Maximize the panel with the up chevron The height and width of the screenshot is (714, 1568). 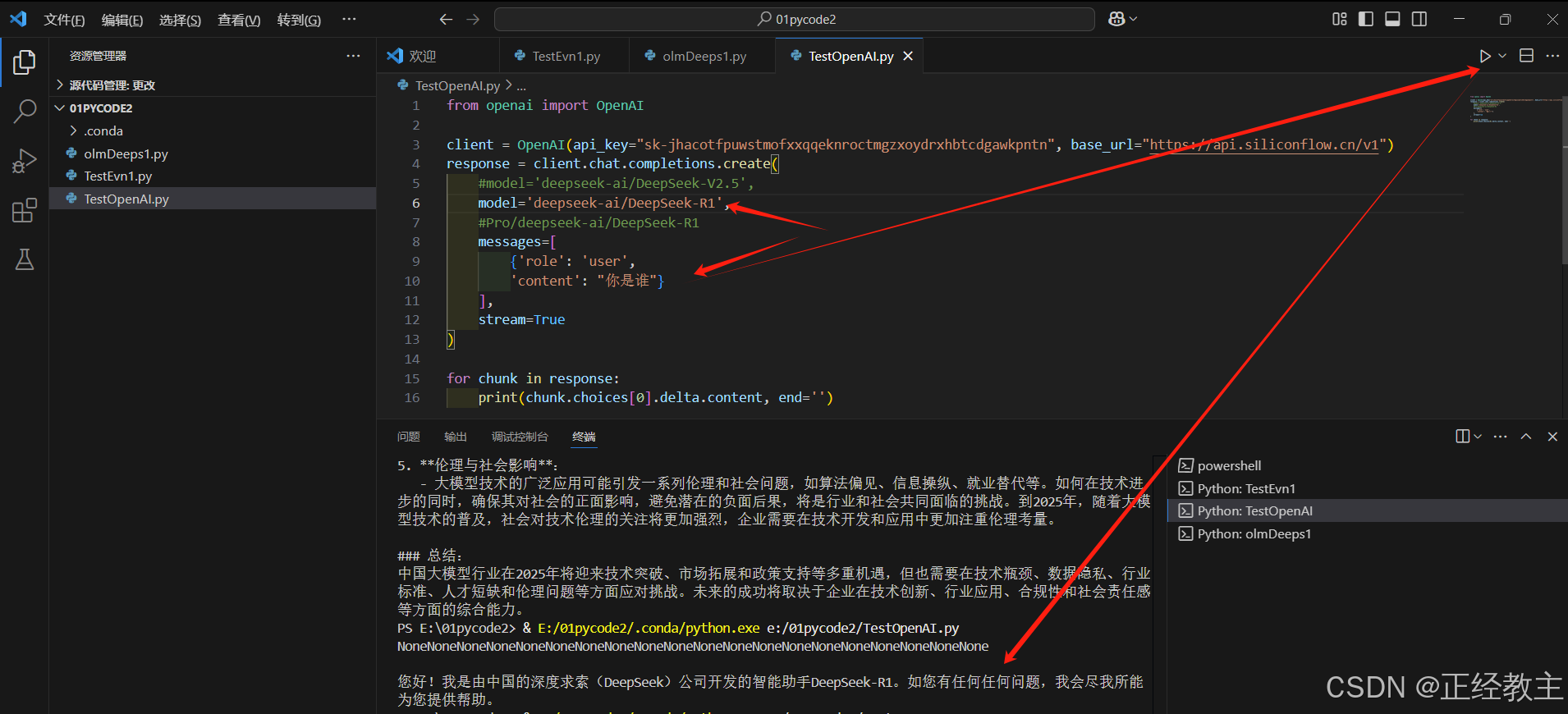tap(1526, 437)
